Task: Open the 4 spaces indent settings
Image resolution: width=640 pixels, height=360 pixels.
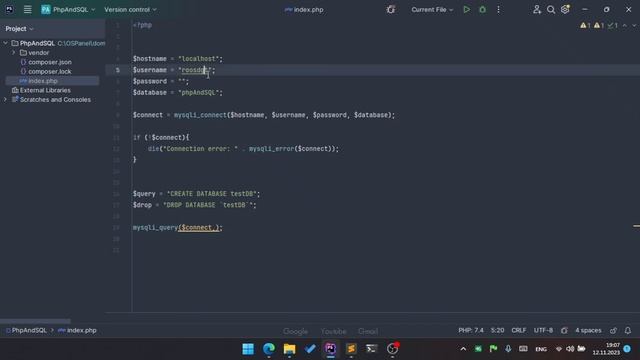Action: (x=588, y=330)
